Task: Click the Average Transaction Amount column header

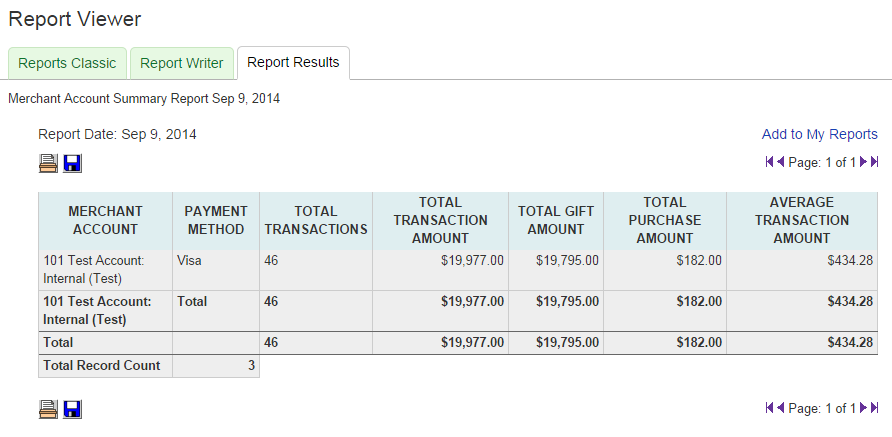Action: (x=801, y=220)
